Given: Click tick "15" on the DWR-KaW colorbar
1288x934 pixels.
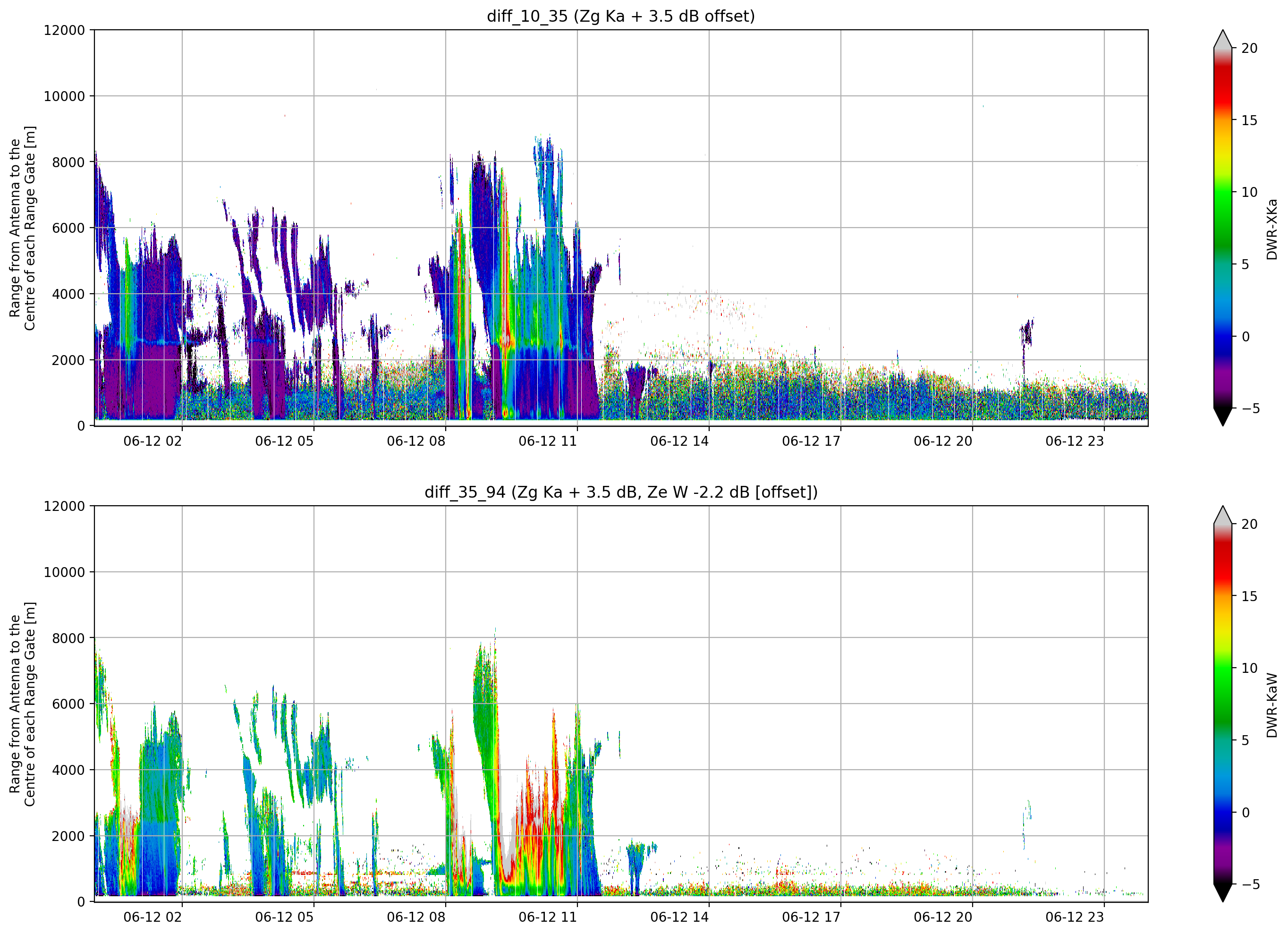Looking at the screenshot, I should 1249,596.
